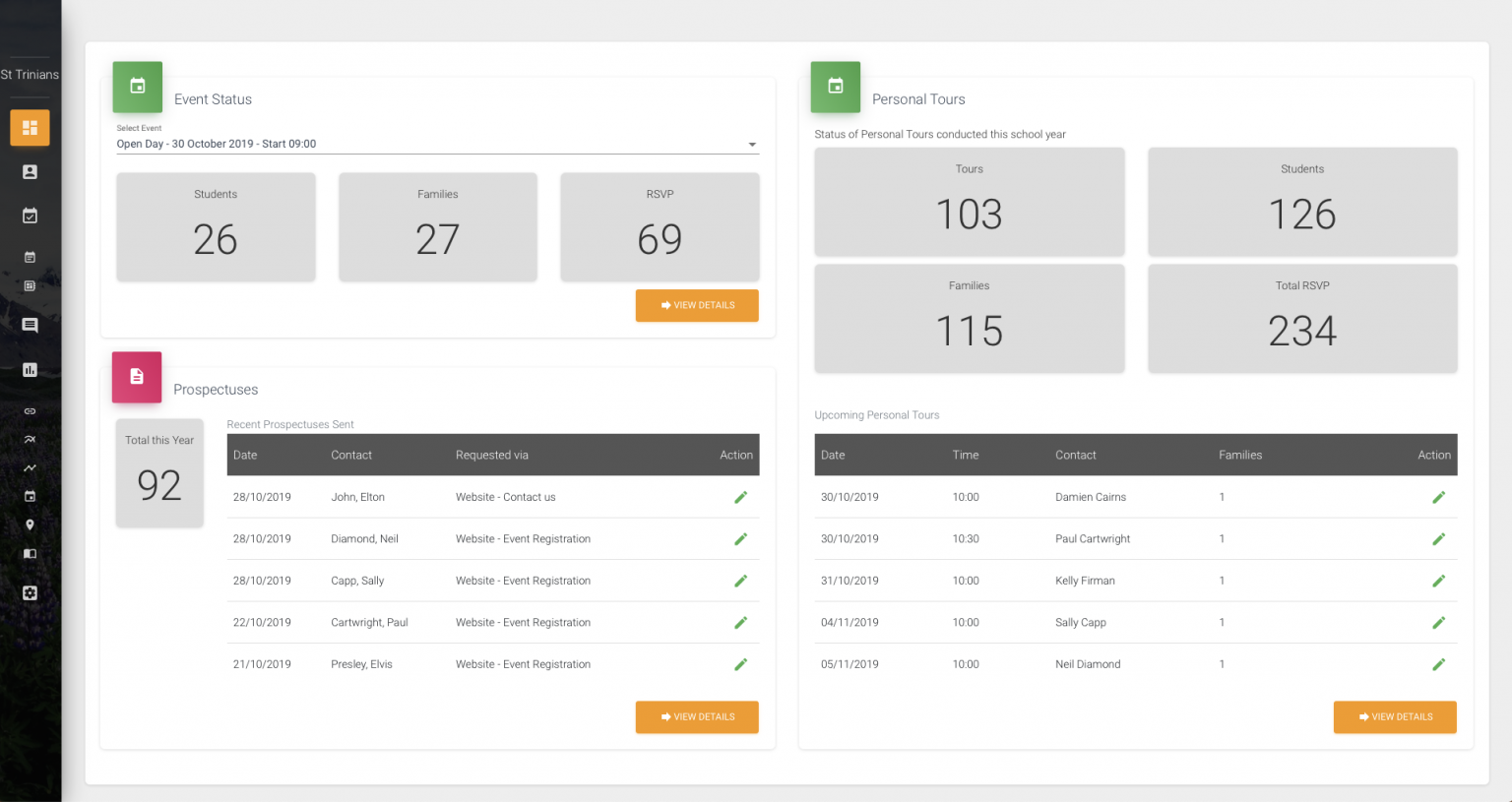
Task: Select the link icon in the sidebar
Action: [x=30, y=411]
